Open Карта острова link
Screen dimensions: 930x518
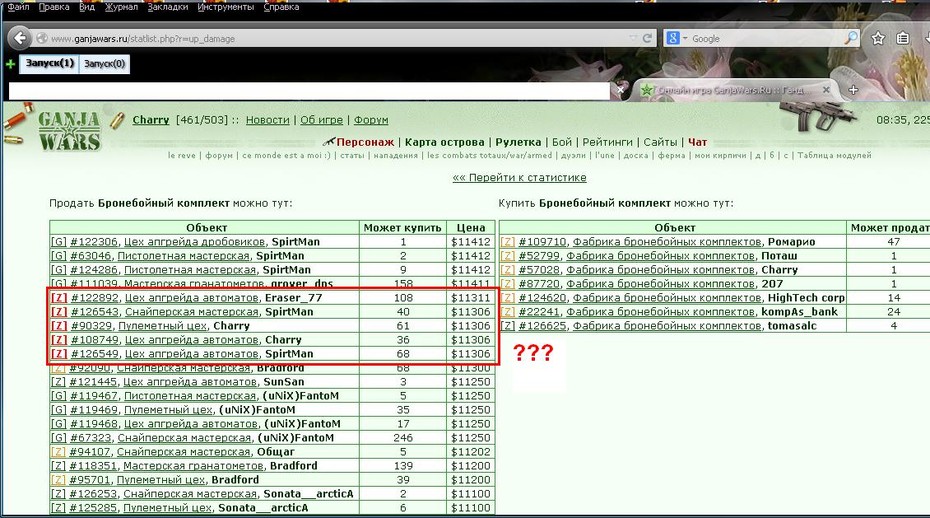pos(445,142)
